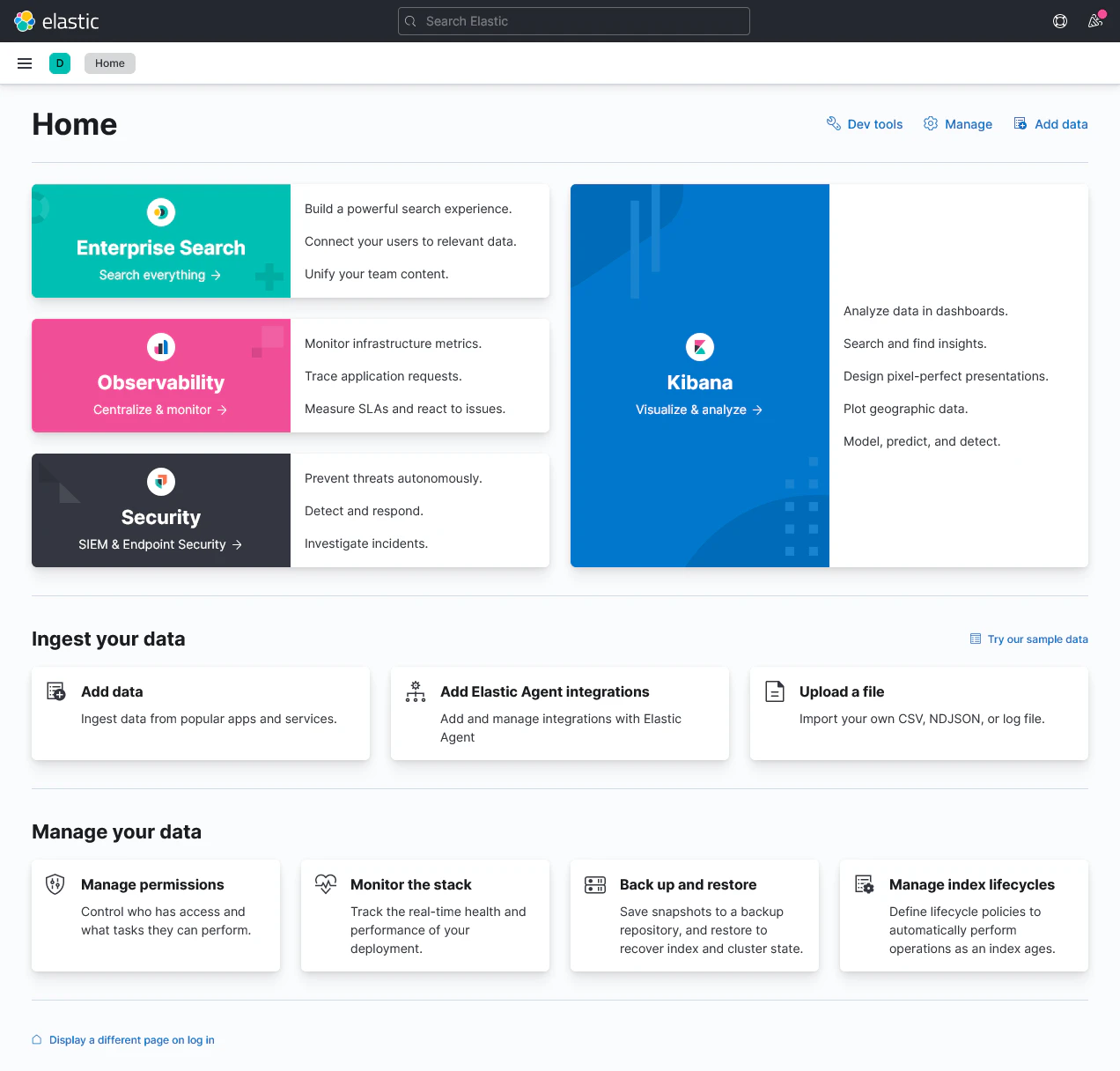Click the Add data card icon
The width and height of the screenshot is (1120, 1071).
tap(56, 691)
